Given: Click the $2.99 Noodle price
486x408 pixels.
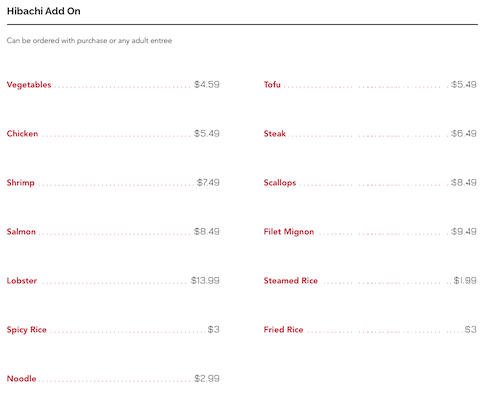Looking at the screenshot, I should click(x=207, y=378).
